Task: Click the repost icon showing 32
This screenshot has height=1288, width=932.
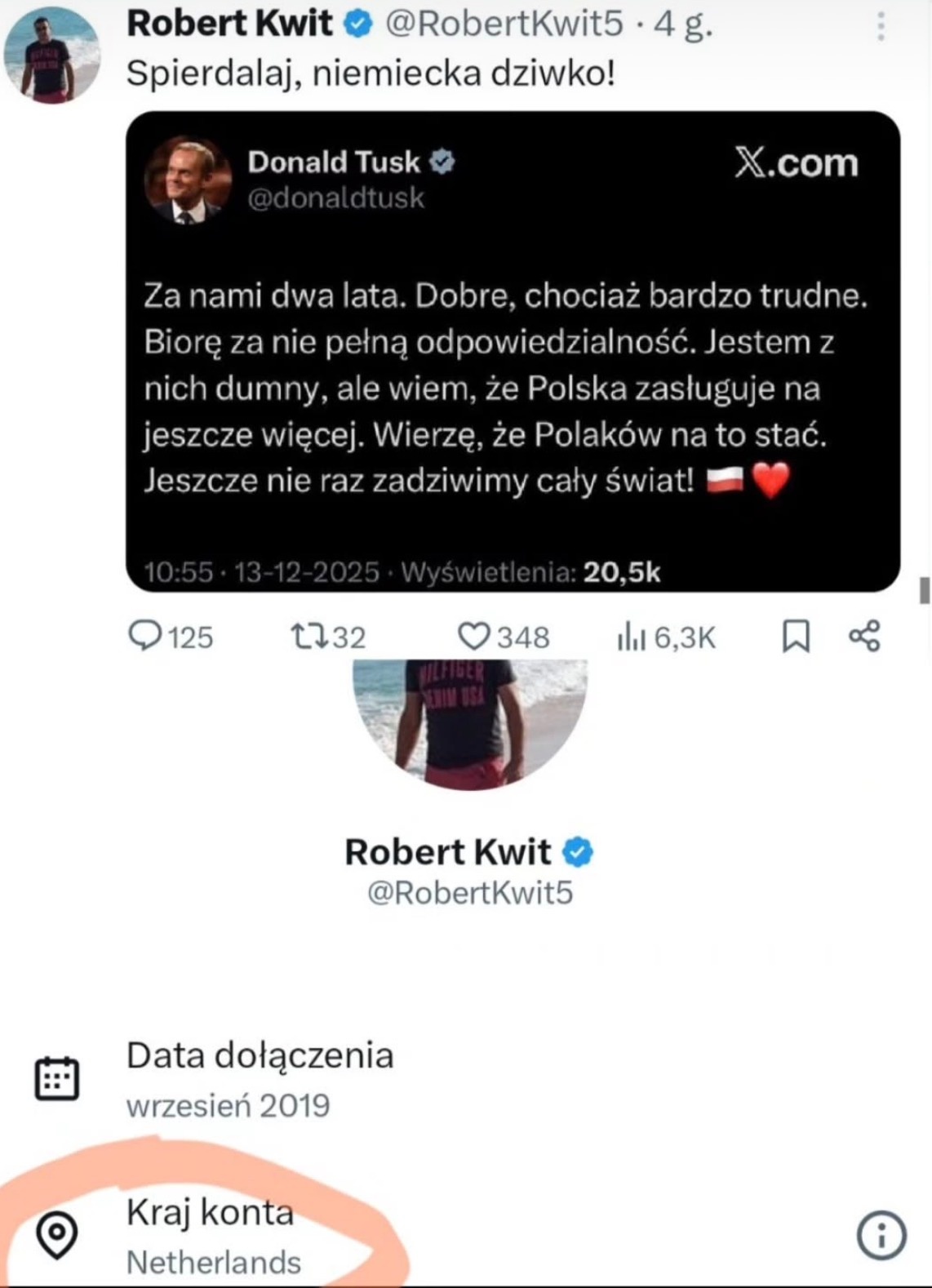Action: pyautogui.click(x=309, y=636)
